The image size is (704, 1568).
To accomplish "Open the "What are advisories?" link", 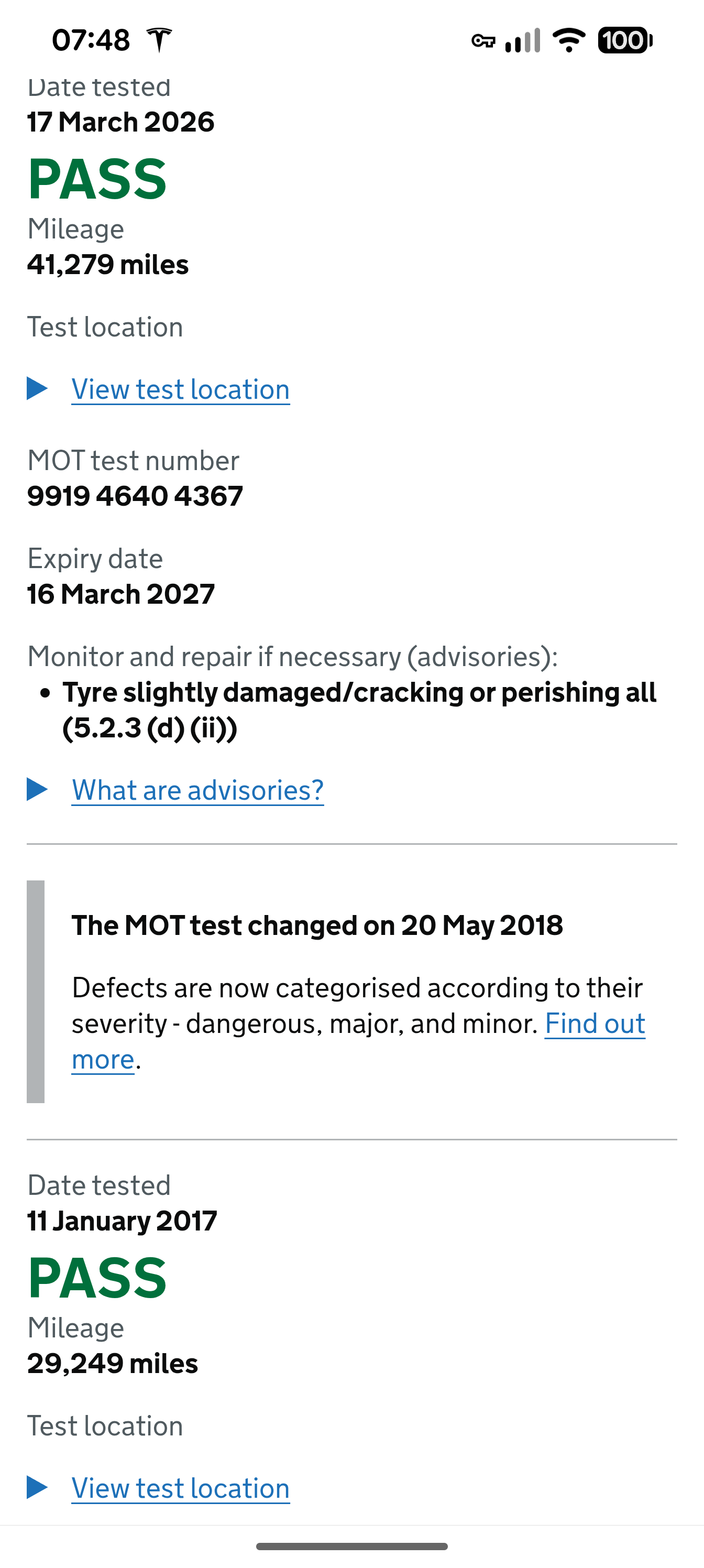I will [198, 790].
